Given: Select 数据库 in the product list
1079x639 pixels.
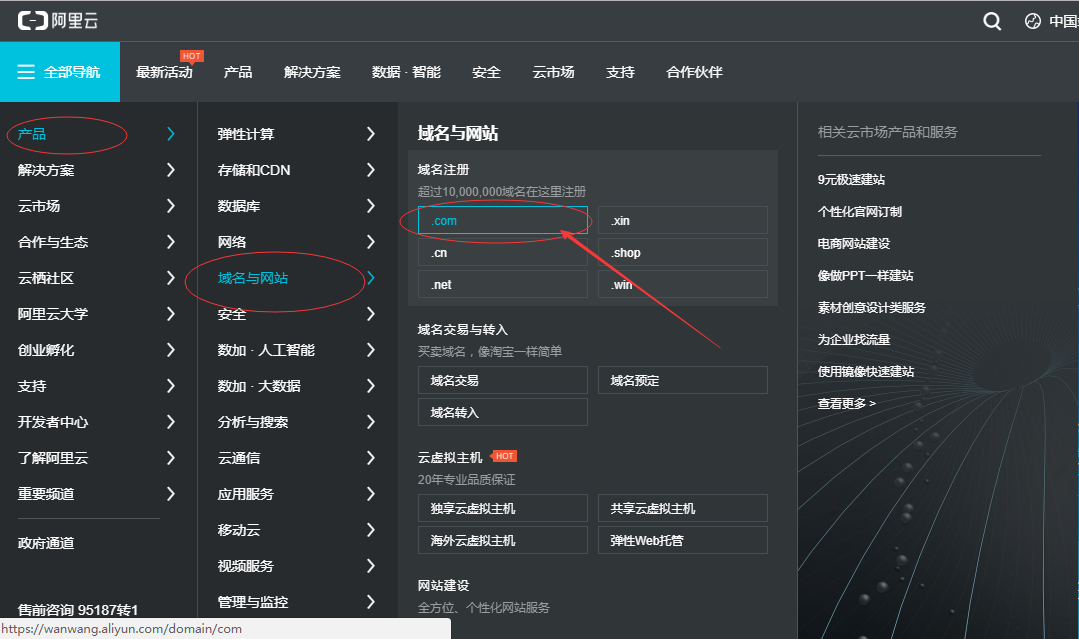Looking at the screenshot, I should (x=239, y=206).
